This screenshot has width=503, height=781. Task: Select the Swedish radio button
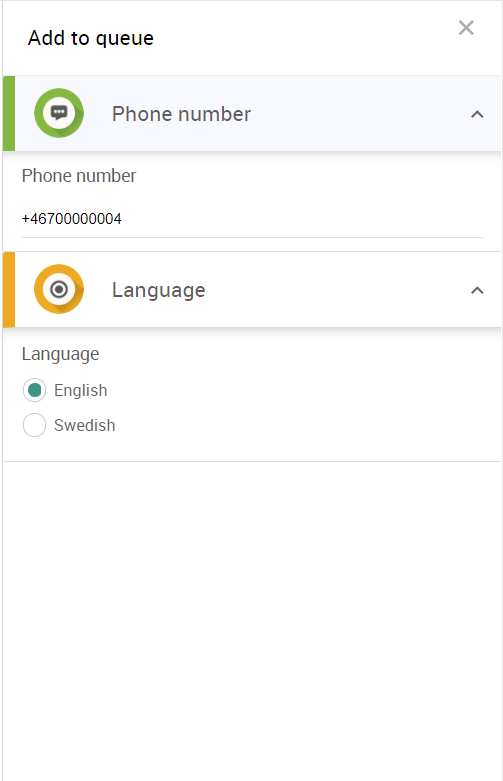[34, 425]
